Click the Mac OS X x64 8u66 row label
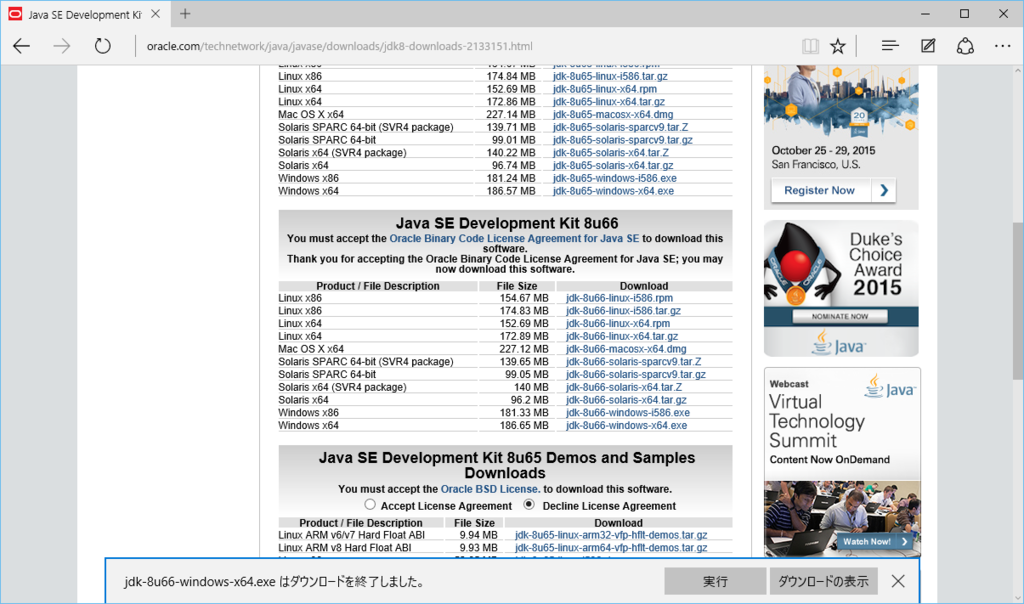This screenshot has height=604, width=1024. click(311, 349)
